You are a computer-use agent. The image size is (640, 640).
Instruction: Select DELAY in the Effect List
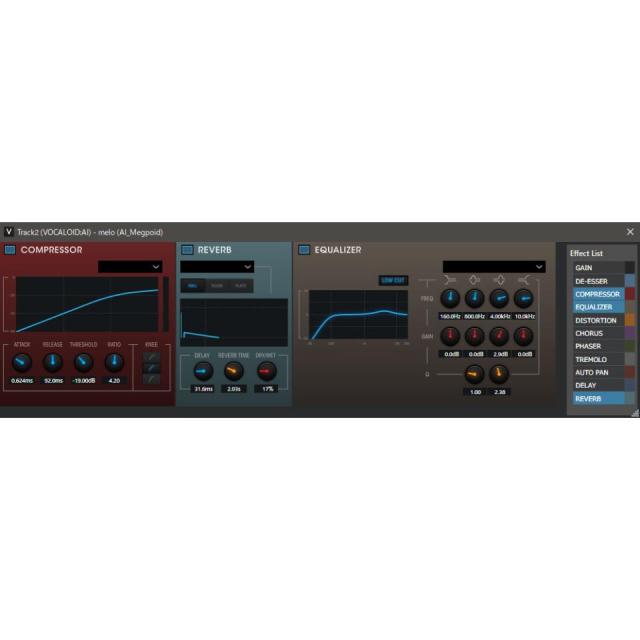coord(599,385)
